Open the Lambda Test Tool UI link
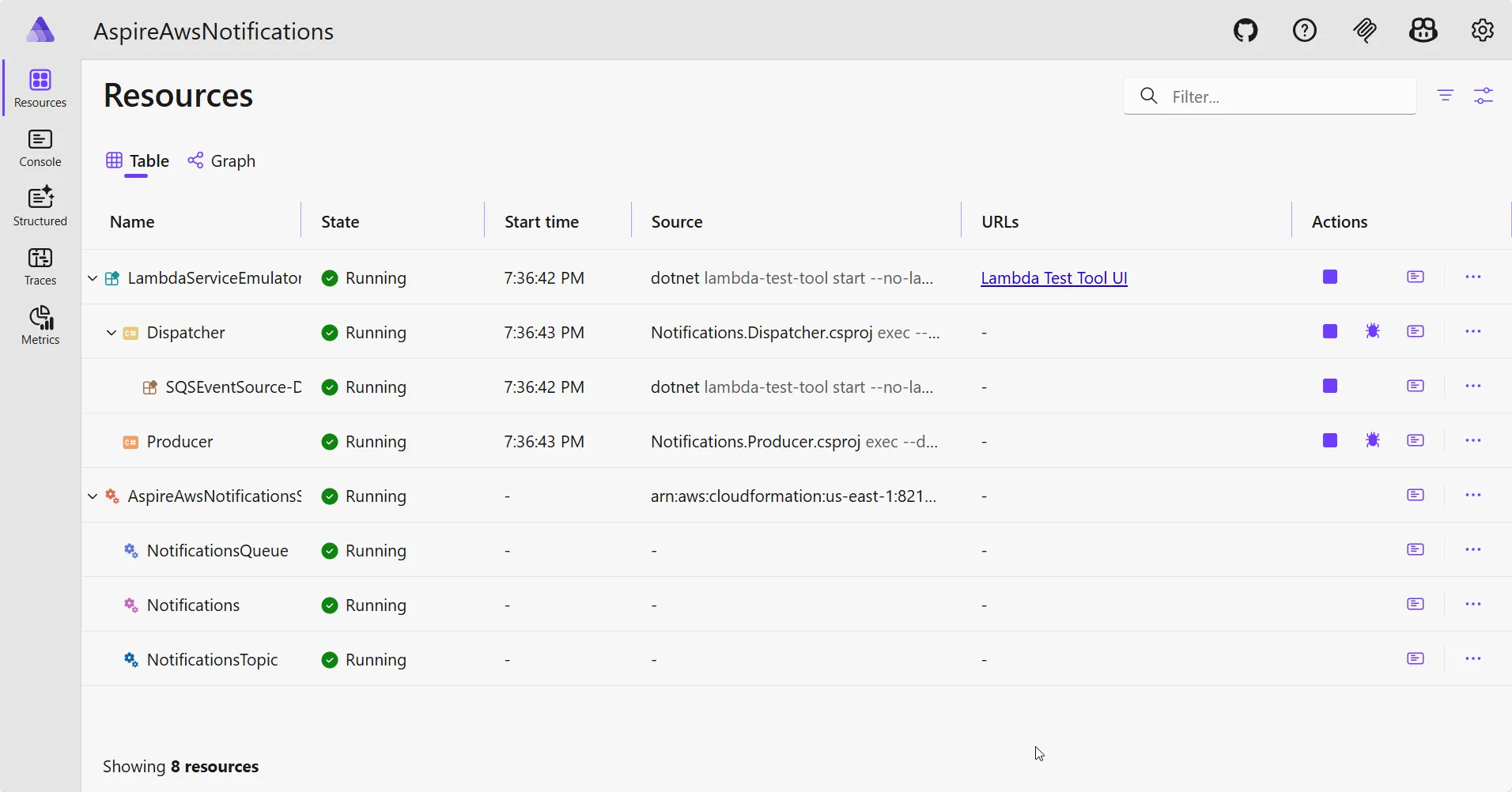The width and height of the screenshot is (1512, 792). [x=1053, y=278]
